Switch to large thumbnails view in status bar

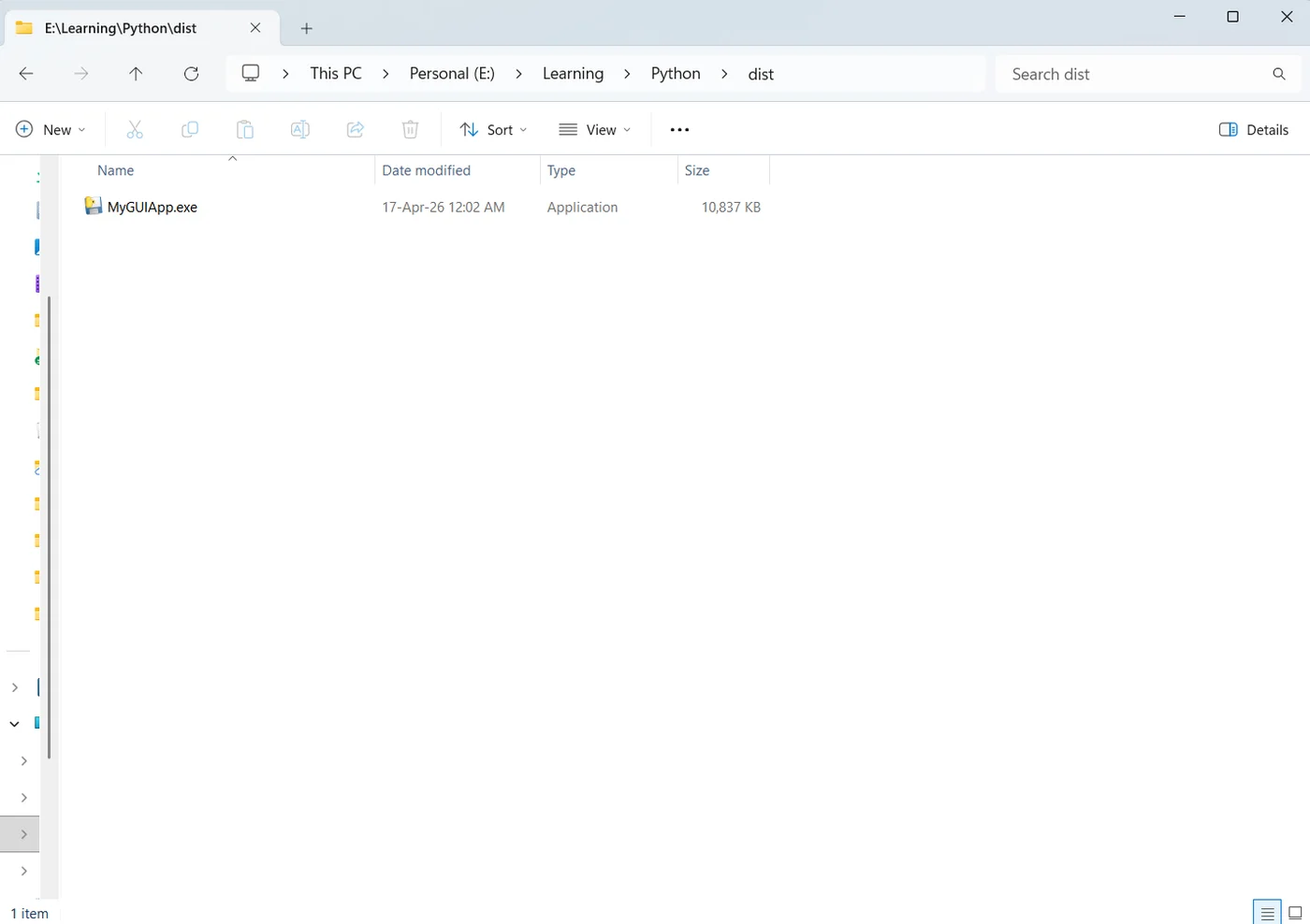pyautogui.click(x=1295, y=913)
